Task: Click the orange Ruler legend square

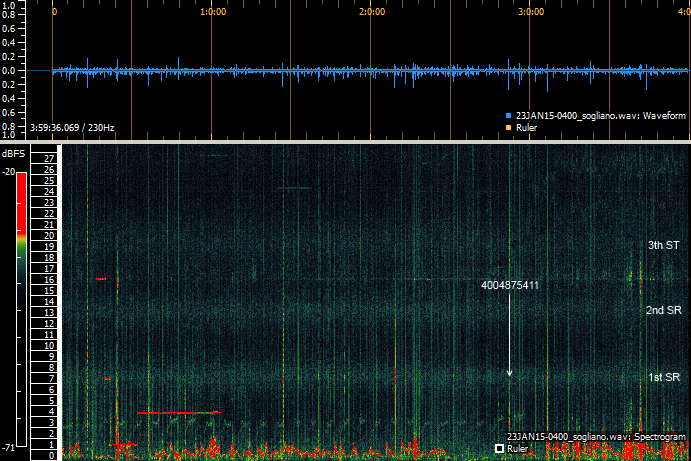Action: [509, 127]
